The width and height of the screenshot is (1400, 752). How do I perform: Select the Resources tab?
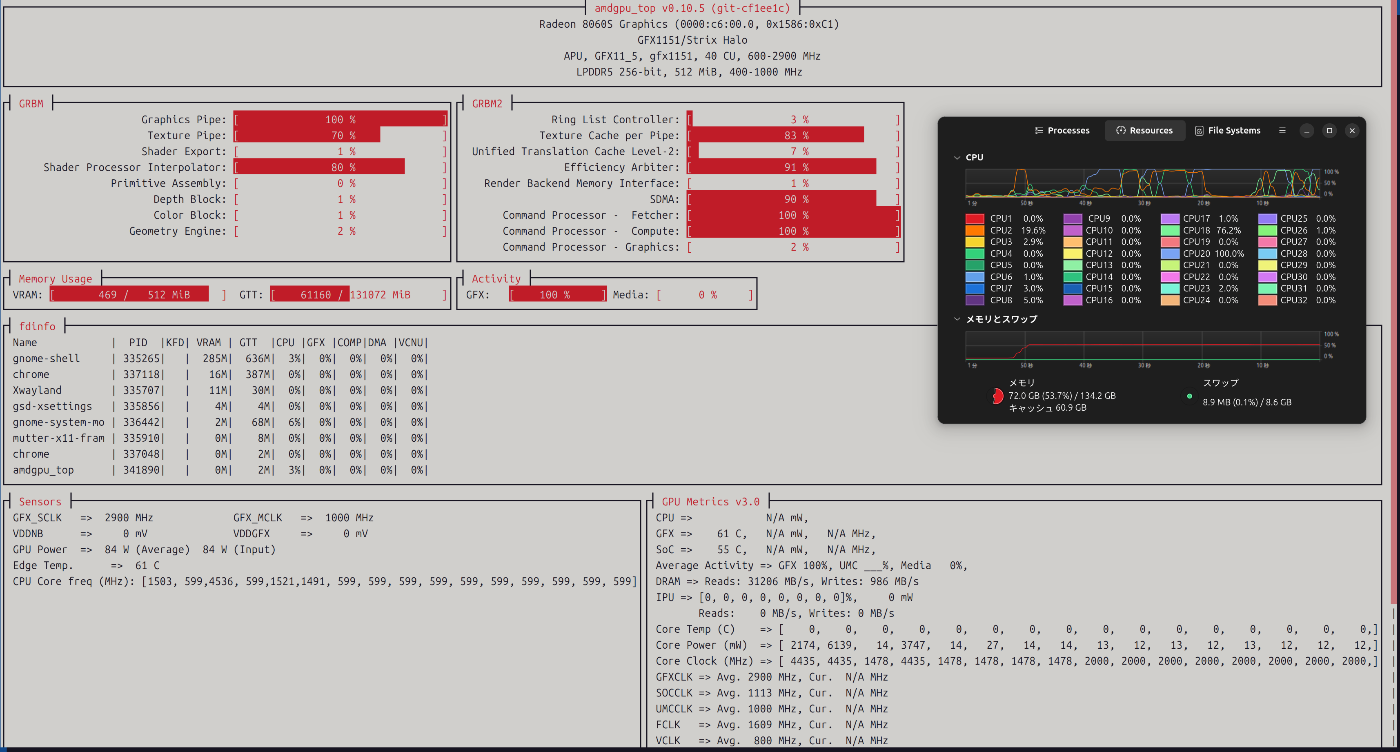pos(1145,131)
